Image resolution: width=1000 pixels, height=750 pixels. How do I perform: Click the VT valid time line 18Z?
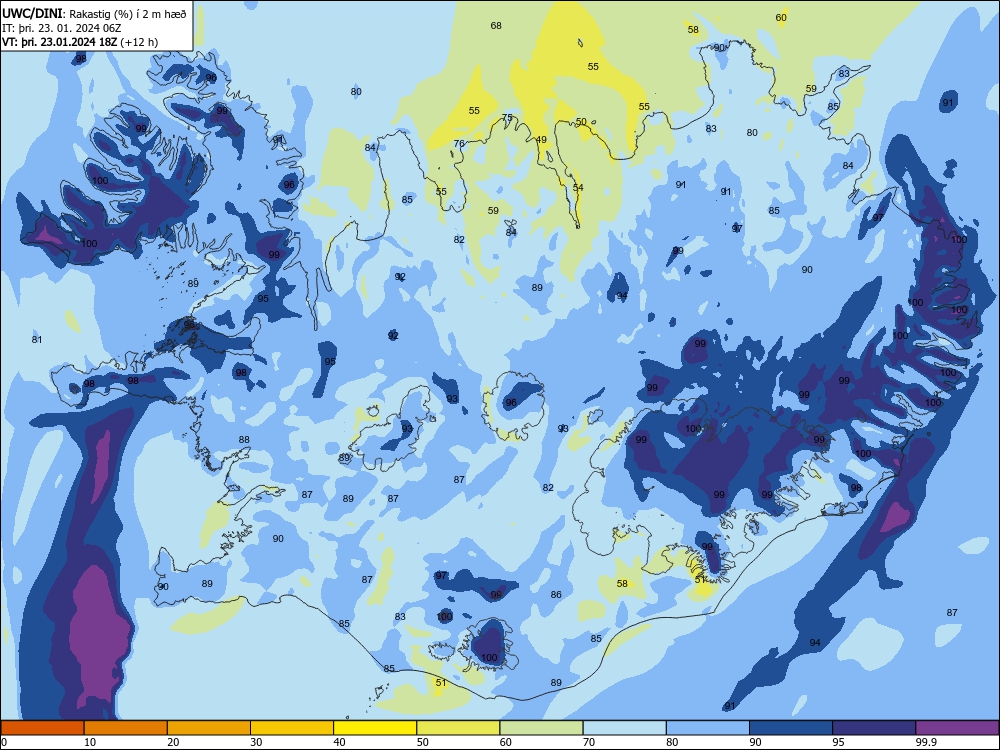click(80, 42)
